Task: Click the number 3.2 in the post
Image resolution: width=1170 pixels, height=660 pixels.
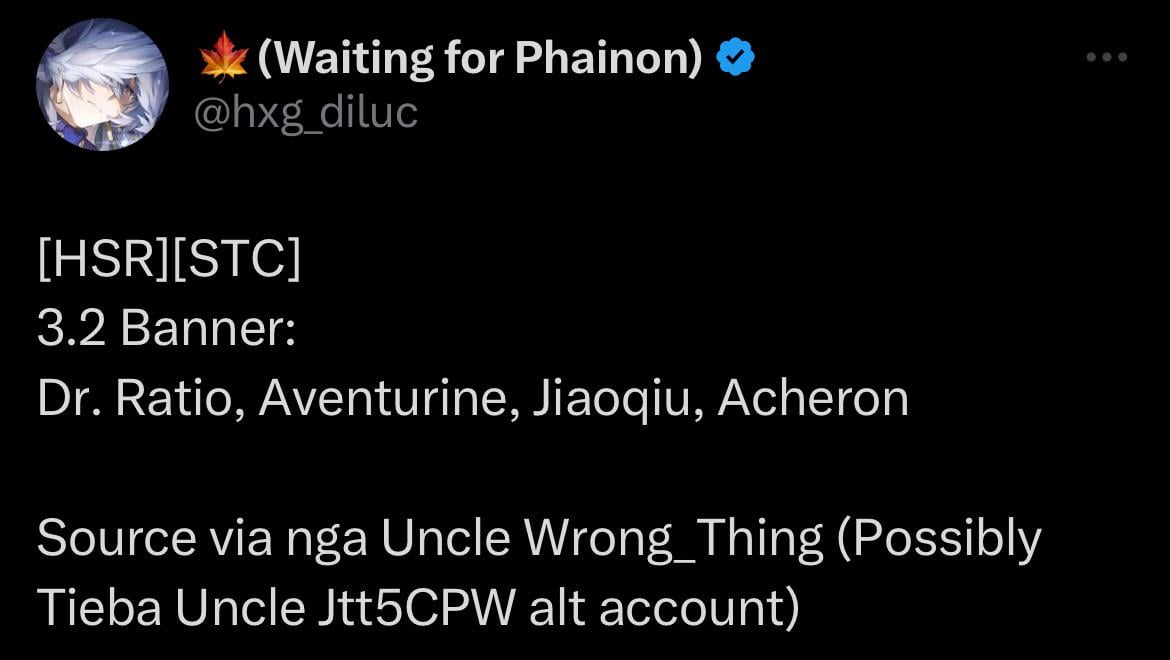Action: click(x=72, y=329)
